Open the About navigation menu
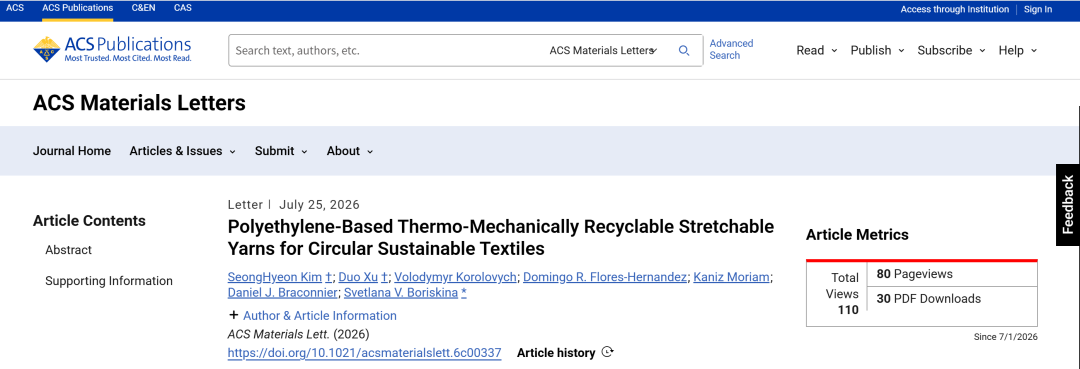The width and height of the screenshot is (1080, 369). (x=350, y=151)
